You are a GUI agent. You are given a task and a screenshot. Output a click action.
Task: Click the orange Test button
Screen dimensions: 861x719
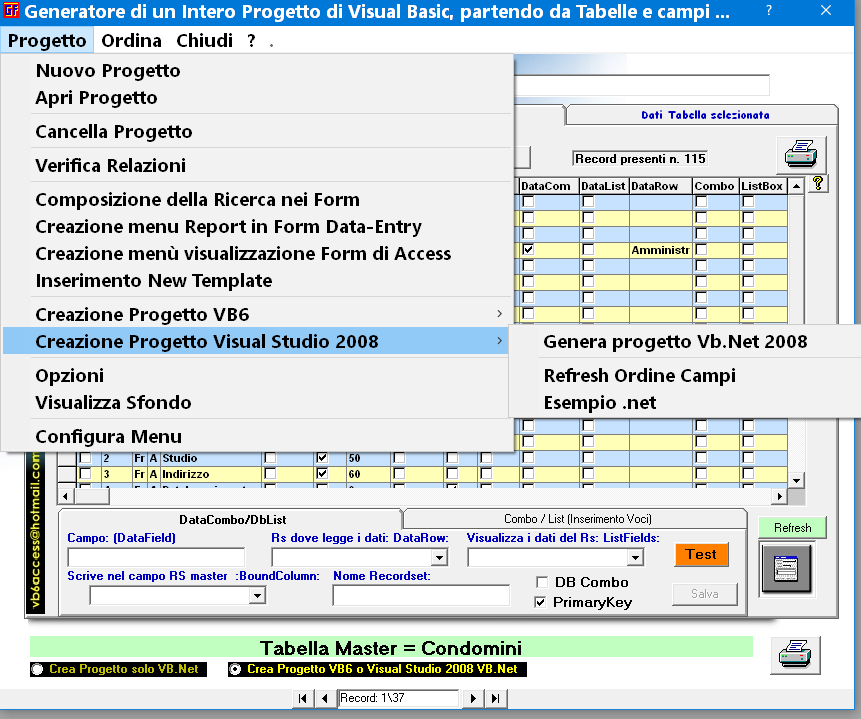tap(701, 554)
